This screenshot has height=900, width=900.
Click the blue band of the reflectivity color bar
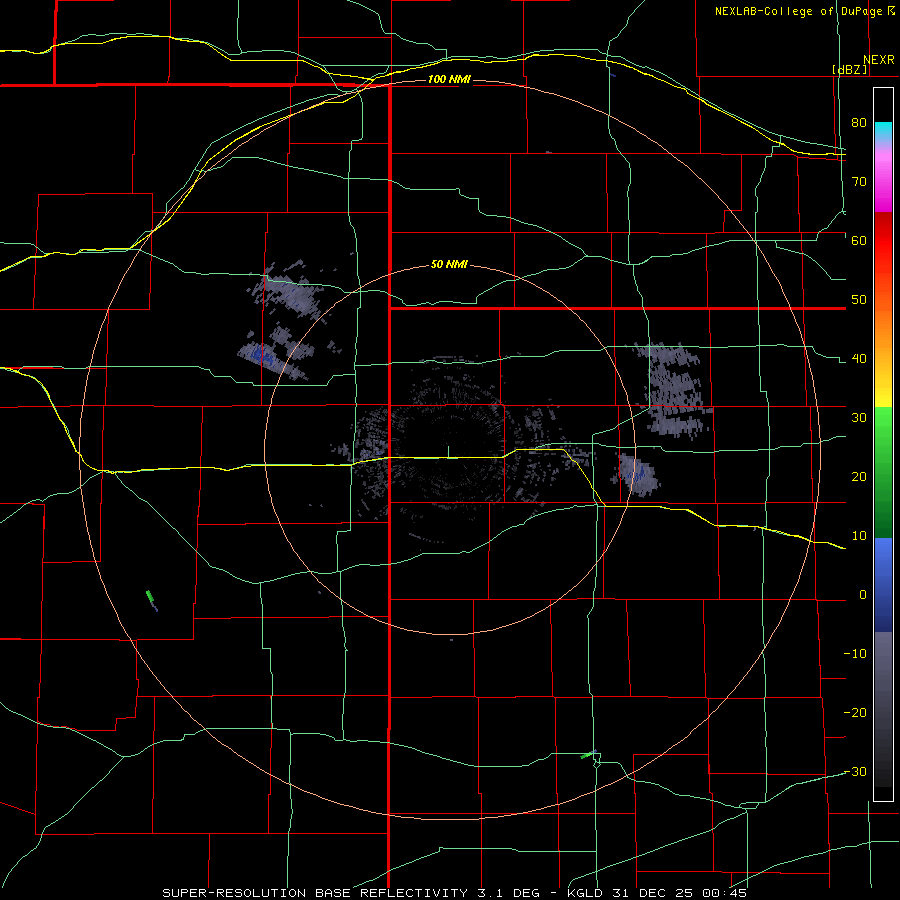click(883, 585)
